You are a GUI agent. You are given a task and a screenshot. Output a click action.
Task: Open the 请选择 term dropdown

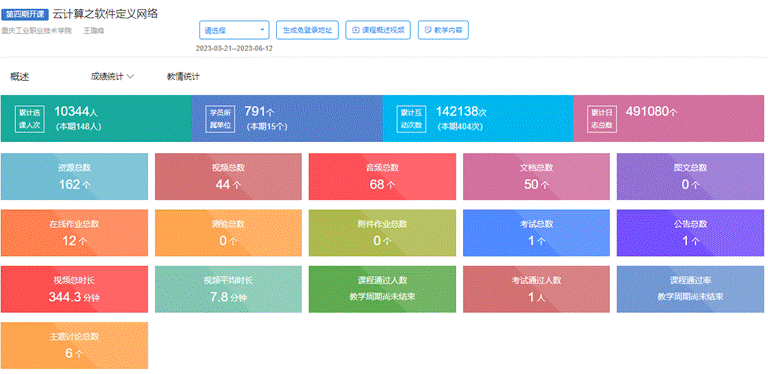pos(234,30)
